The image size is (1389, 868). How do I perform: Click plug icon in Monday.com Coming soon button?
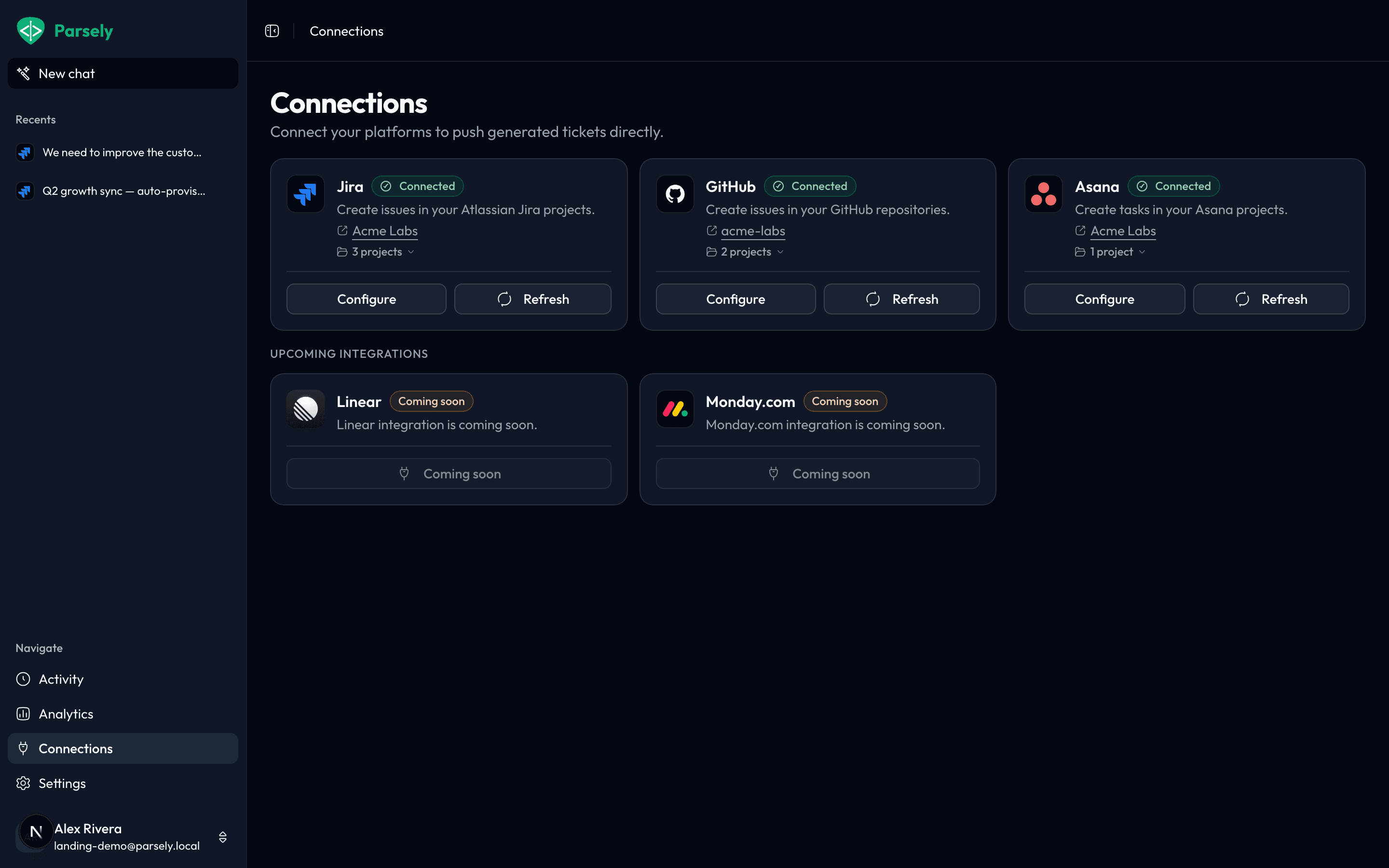[774, 474]
